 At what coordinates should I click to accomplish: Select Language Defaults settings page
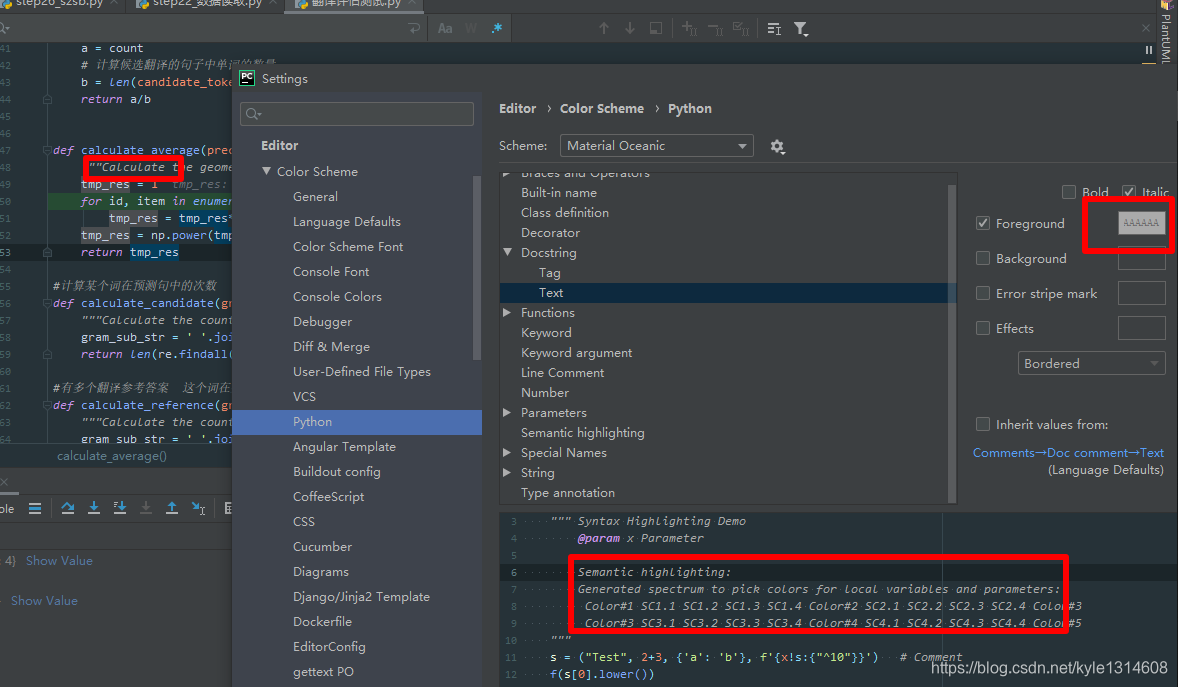346,222
